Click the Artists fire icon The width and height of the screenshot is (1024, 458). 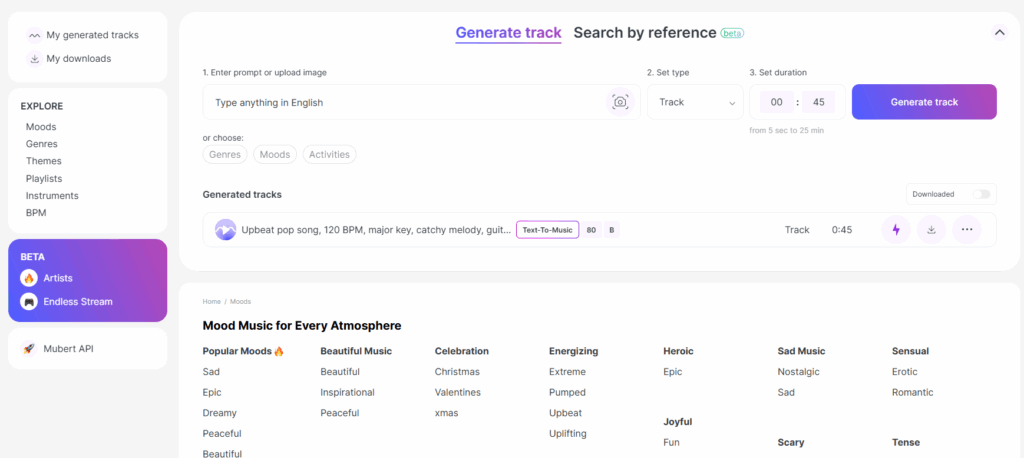(29, 278)
